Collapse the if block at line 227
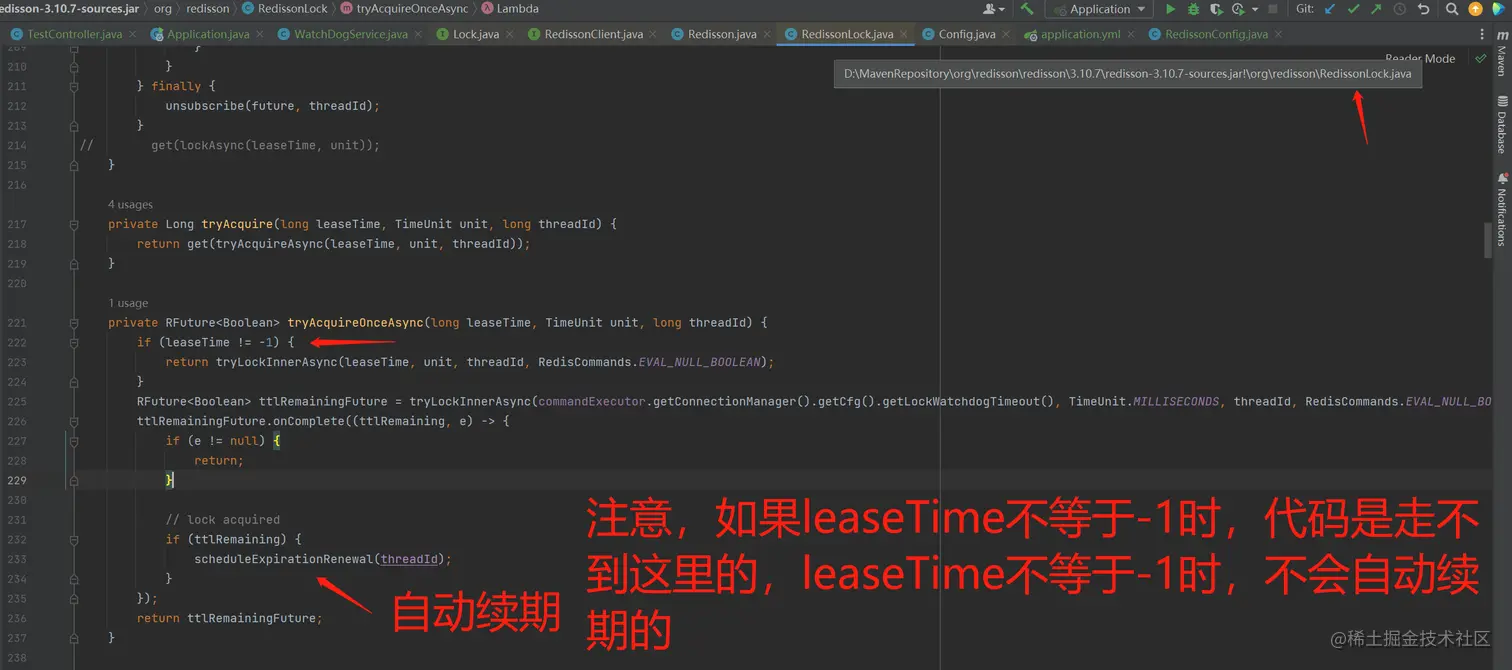 (x=74, y=441)
